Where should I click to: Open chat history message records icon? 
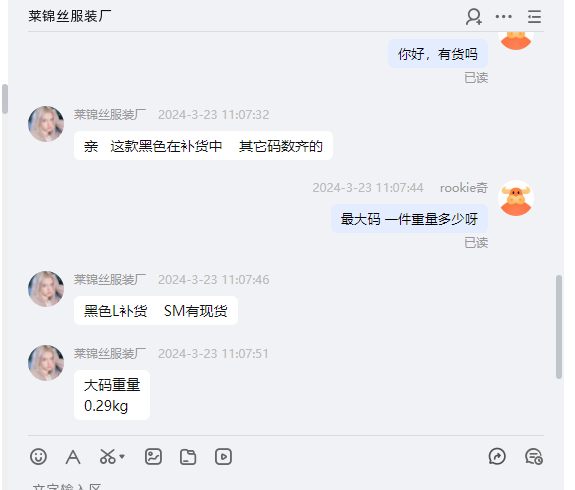click(534, 457)
